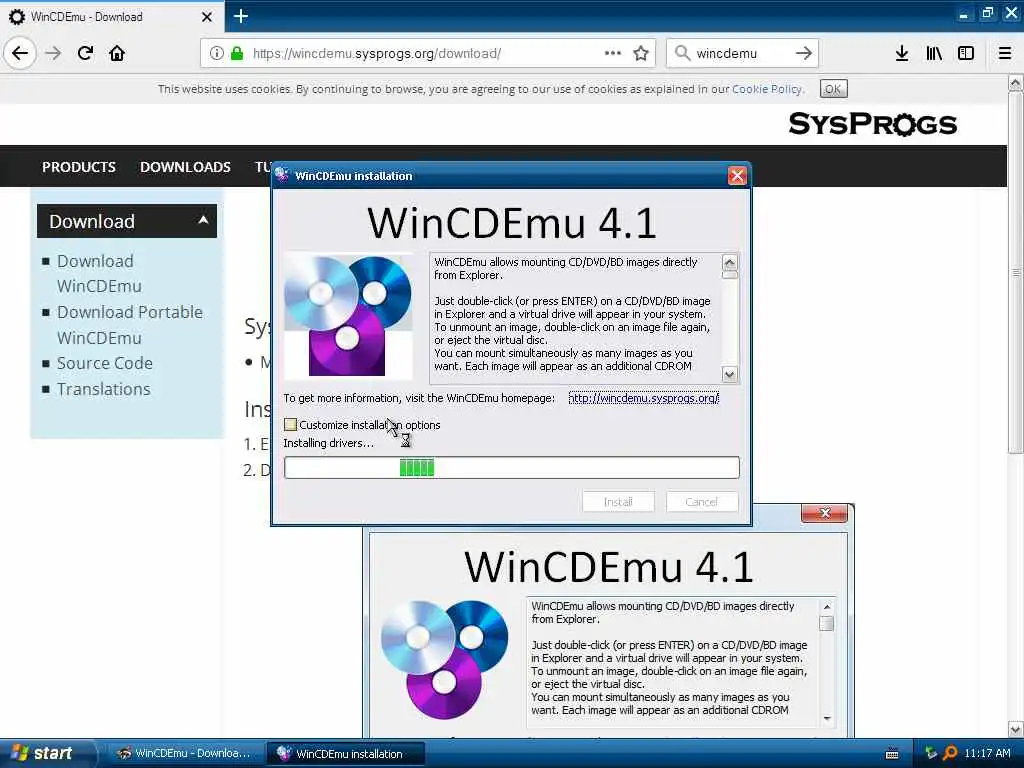Open a new tab with the plus button

click(241, 16)
